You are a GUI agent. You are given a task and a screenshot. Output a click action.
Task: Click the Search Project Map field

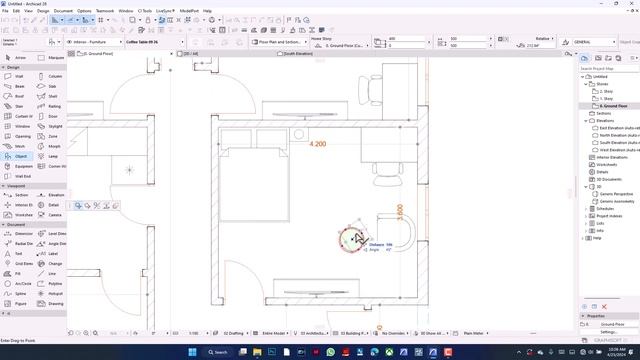coord(609,69)
